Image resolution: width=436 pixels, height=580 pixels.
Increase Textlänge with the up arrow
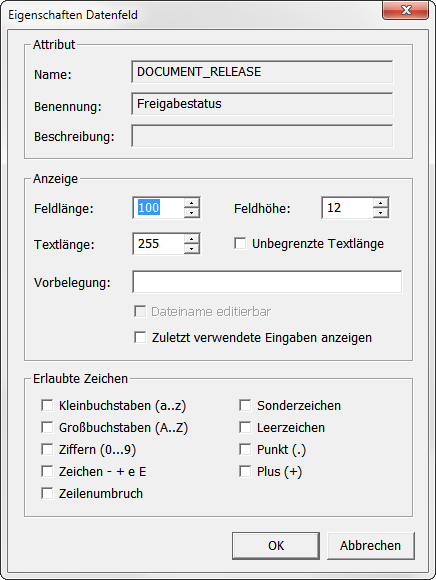[192, 239]
